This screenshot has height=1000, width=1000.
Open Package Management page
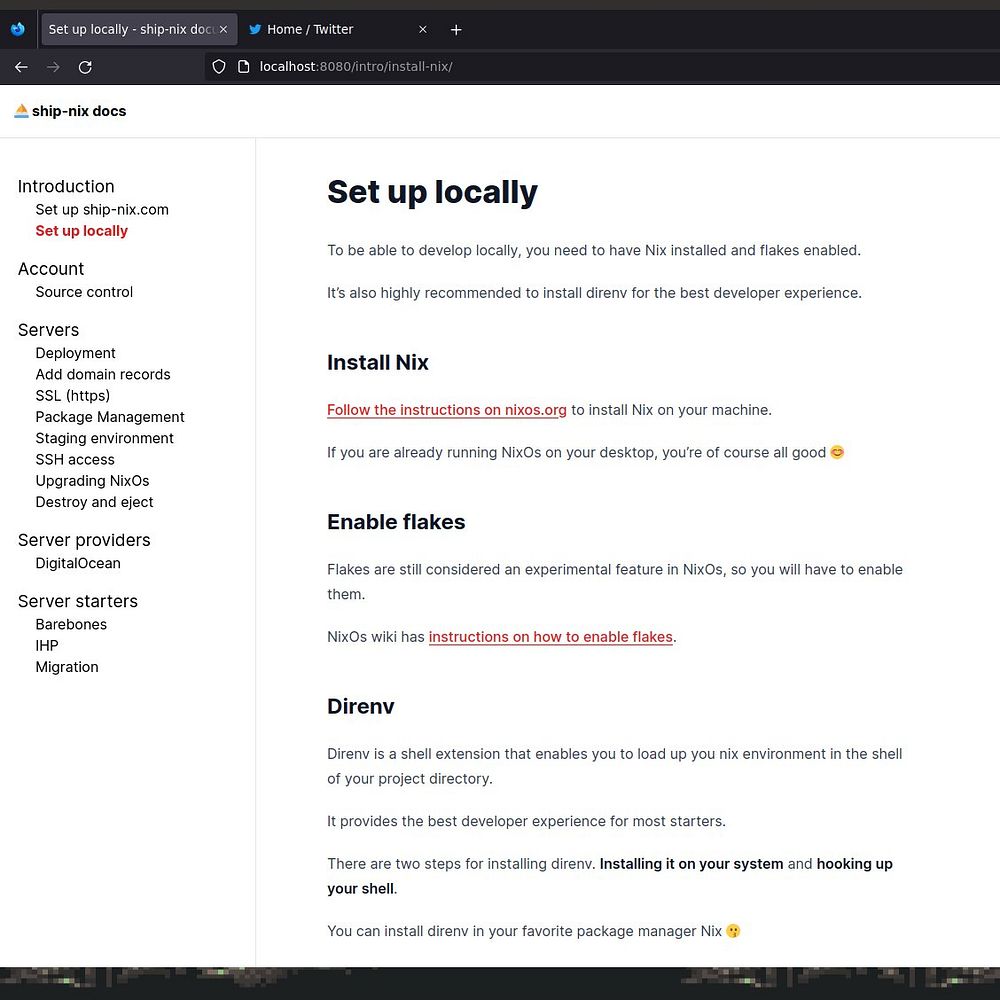click(x=110, y=417)
